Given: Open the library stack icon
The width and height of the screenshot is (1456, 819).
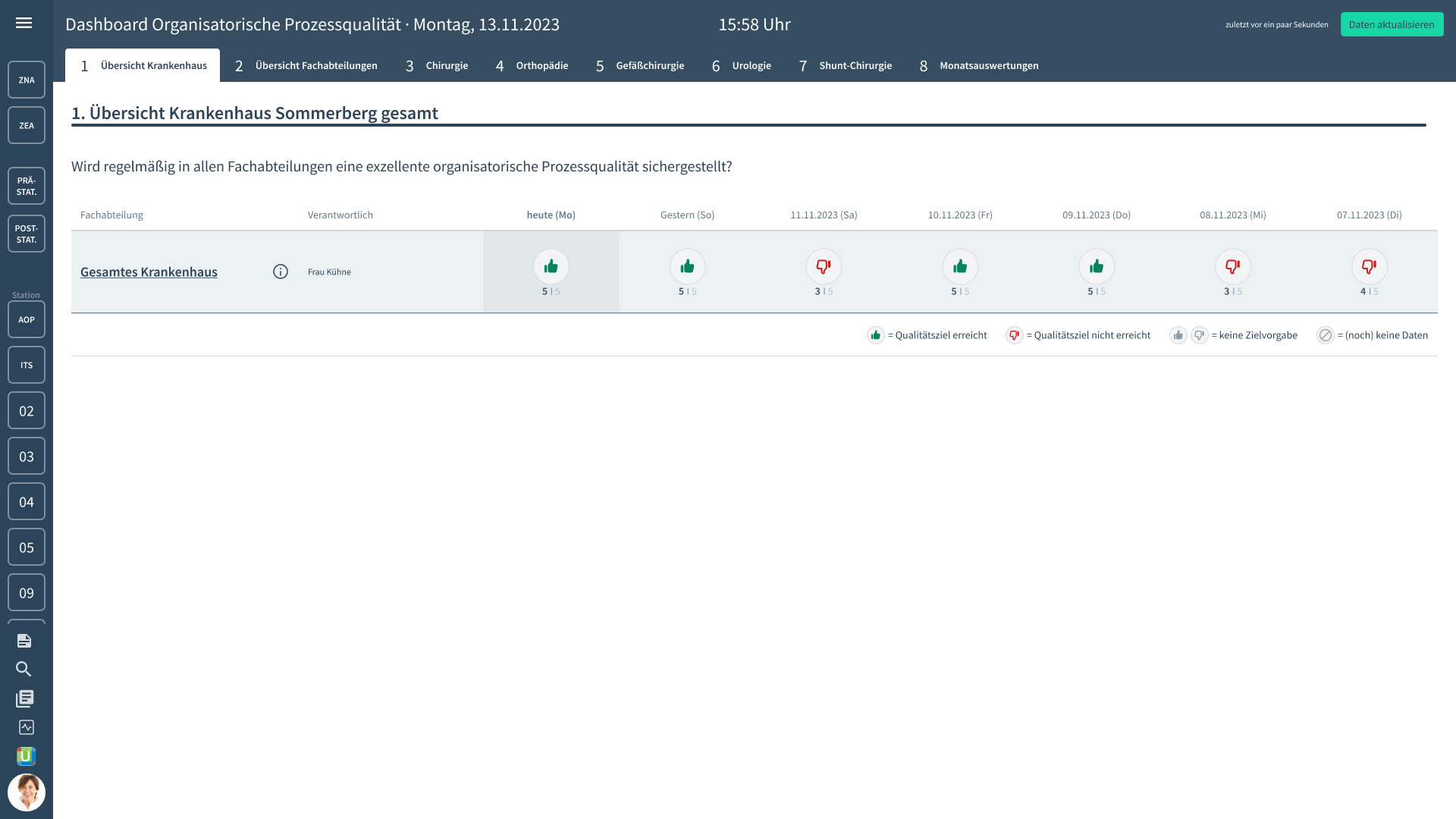Looking at the screenshot, I should coord(24,698).
